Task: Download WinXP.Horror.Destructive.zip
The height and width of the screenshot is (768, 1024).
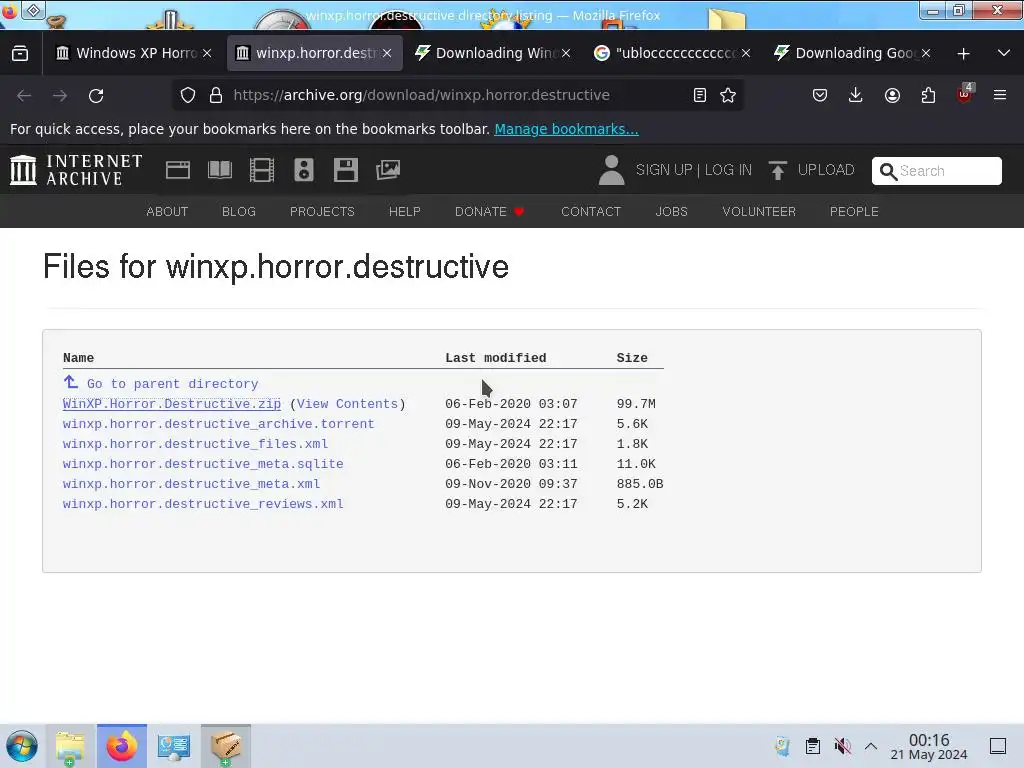Action: click(x=172, y=404)
